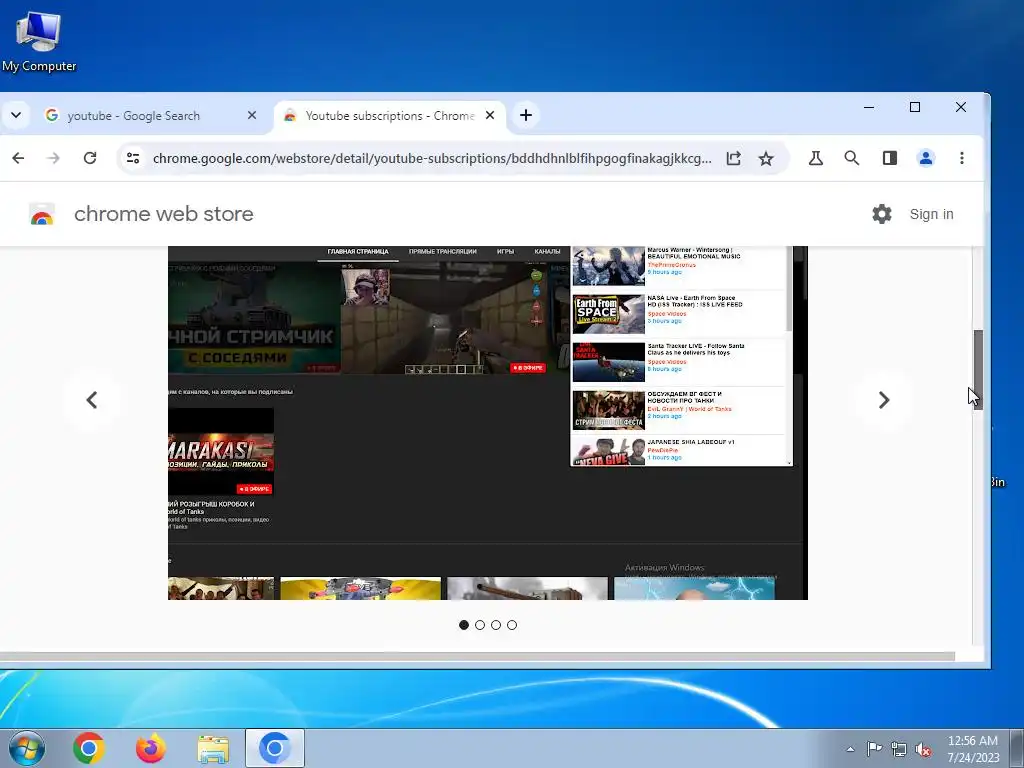Close the youtube - Google Search tab
1024x768 pixels.
tap(251, 116)
